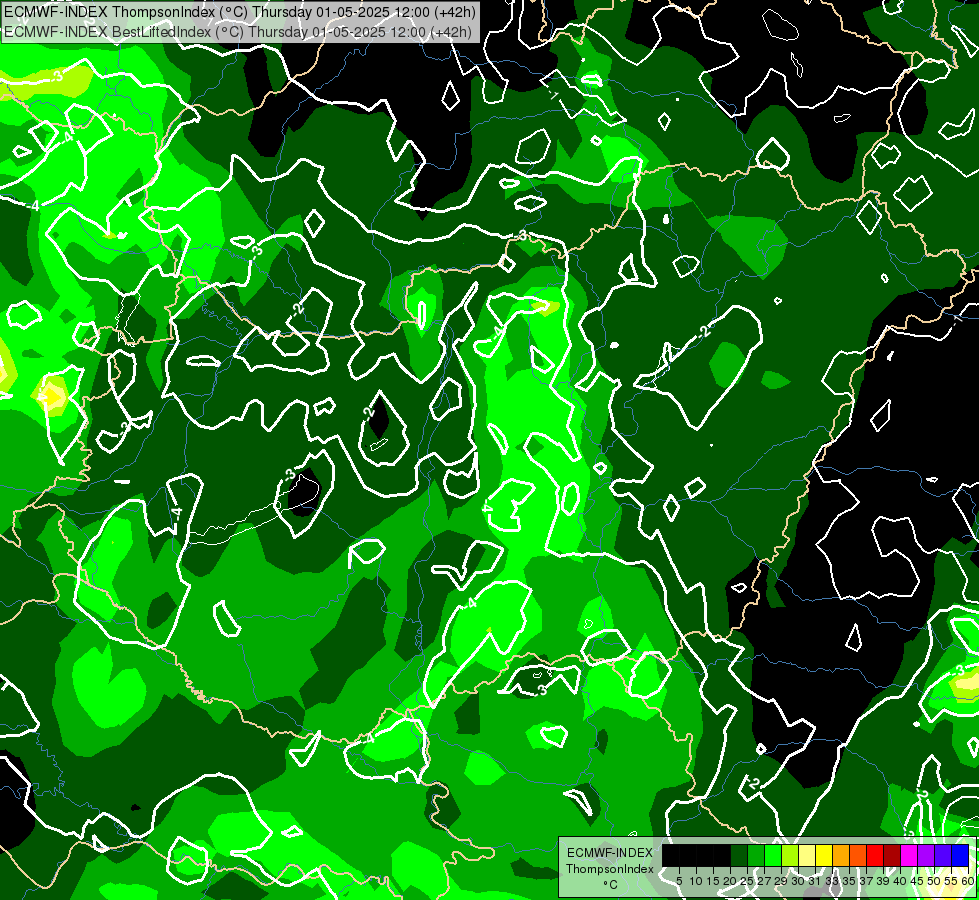Screen dimensions: 979x900
Task: Click legend scale value "27"
Action: pos(764,881)
